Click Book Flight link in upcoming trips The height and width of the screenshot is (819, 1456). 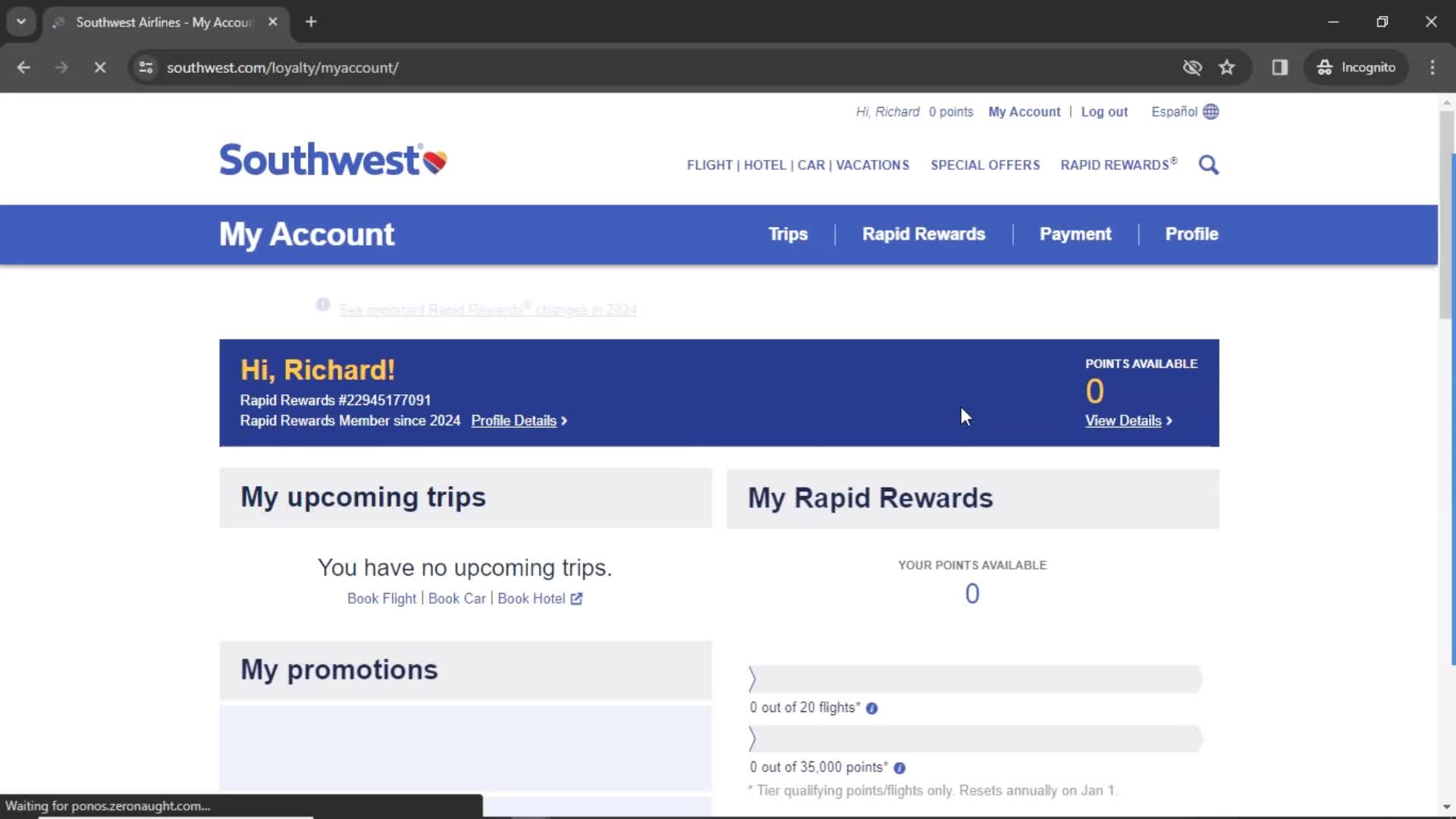tap(380, 598)
